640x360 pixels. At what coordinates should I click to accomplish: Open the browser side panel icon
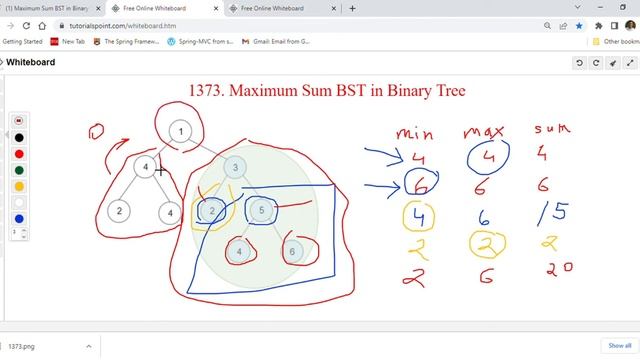(x=614, y=26)
